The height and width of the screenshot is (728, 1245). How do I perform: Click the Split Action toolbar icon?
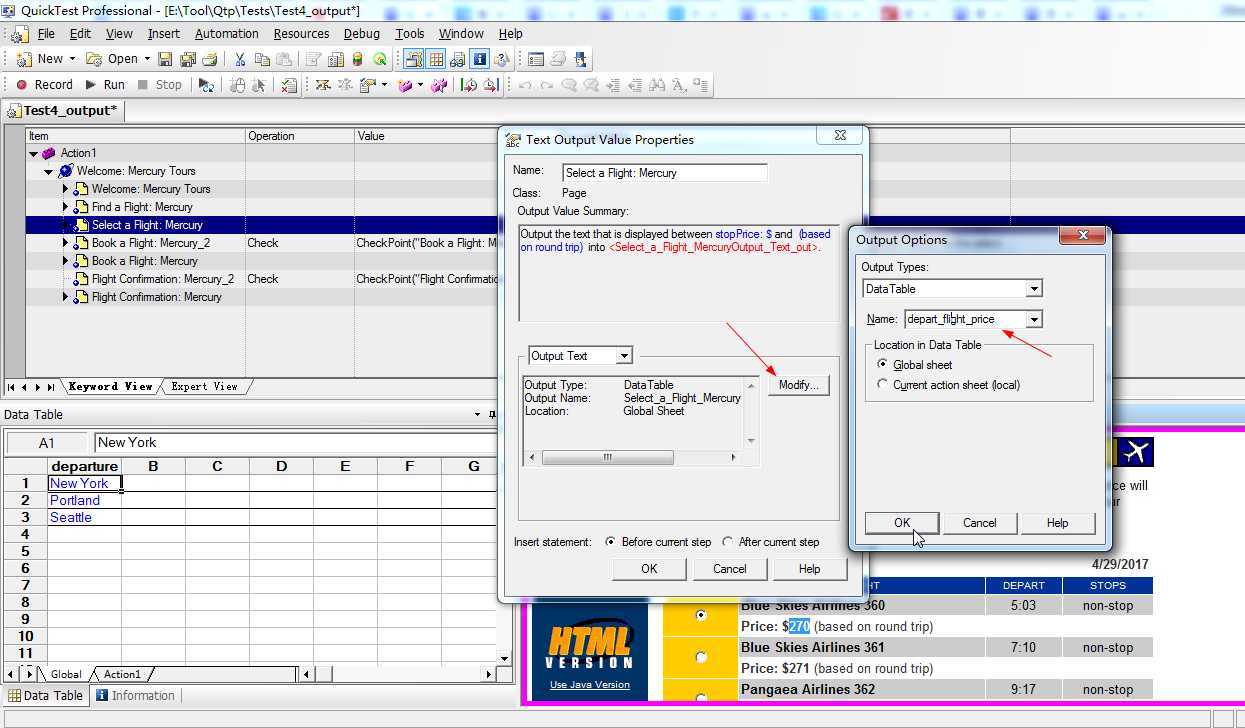click(x=437, y=85)
